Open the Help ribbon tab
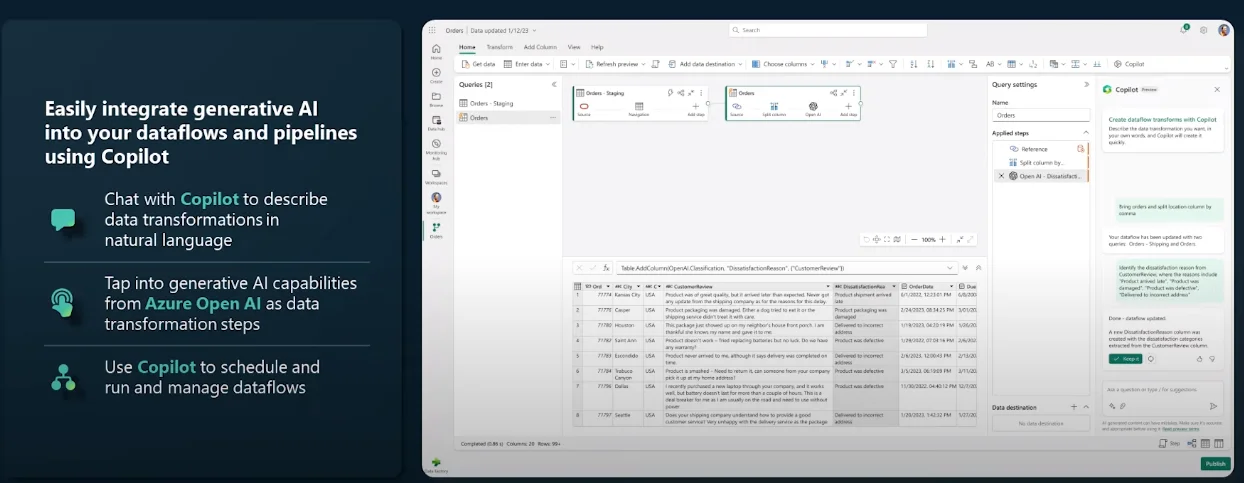The height and width of the screenshot is (483, 1244). point(597,47)
